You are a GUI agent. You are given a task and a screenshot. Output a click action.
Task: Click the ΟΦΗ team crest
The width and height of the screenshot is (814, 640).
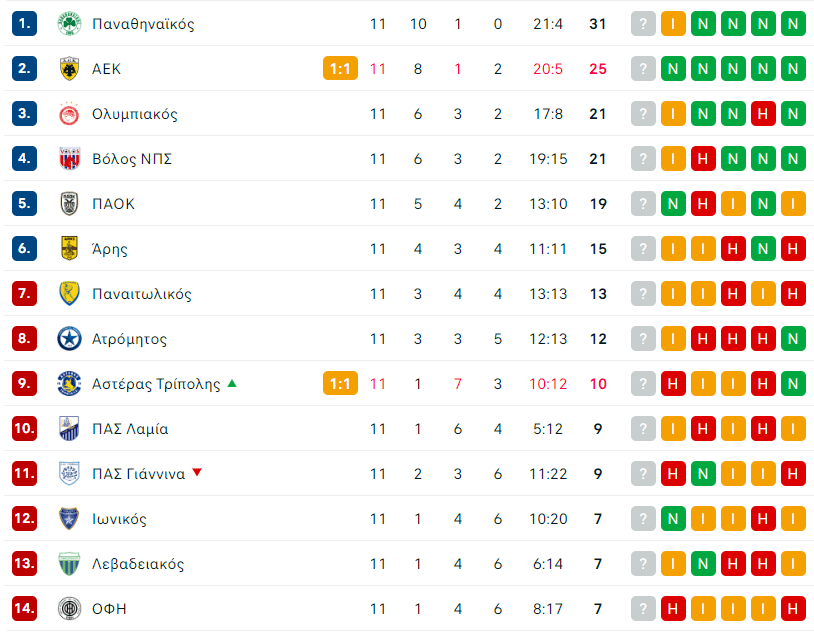pos(70,609)
